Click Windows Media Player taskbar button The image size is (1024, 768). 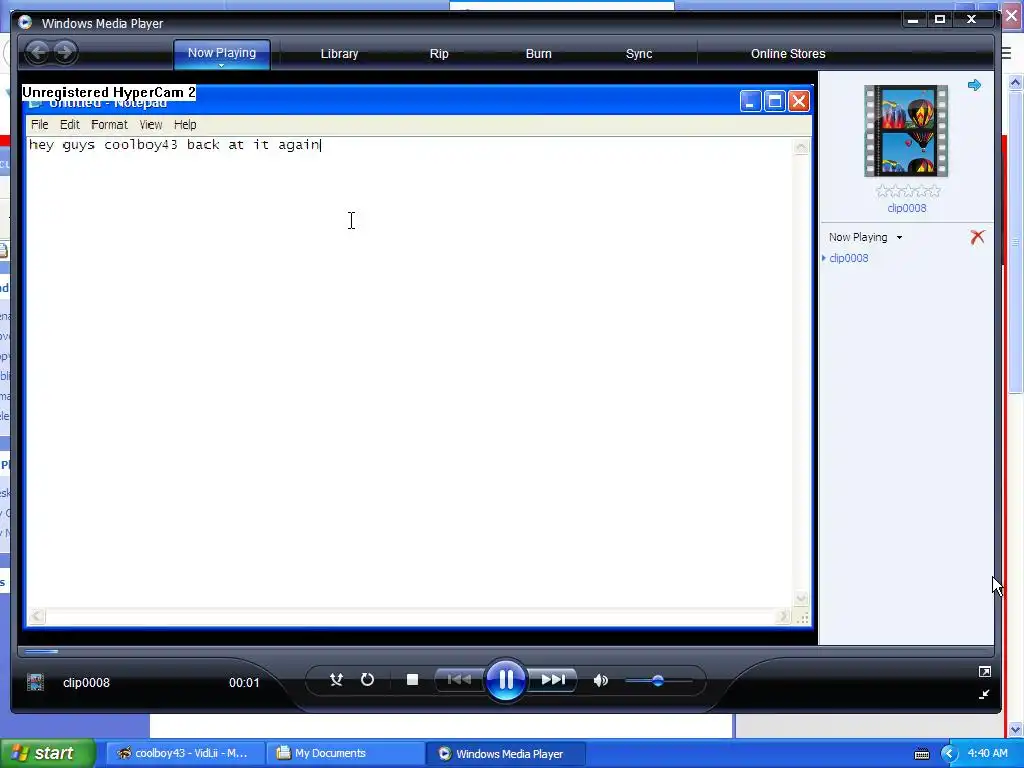[x=506, y=753]
